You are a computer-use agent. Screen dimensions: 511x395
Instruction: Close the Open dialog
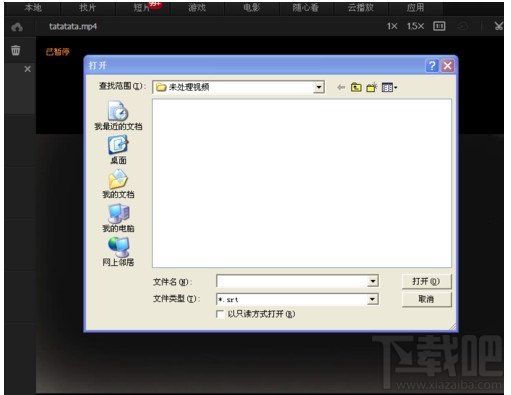coord(447,66)
